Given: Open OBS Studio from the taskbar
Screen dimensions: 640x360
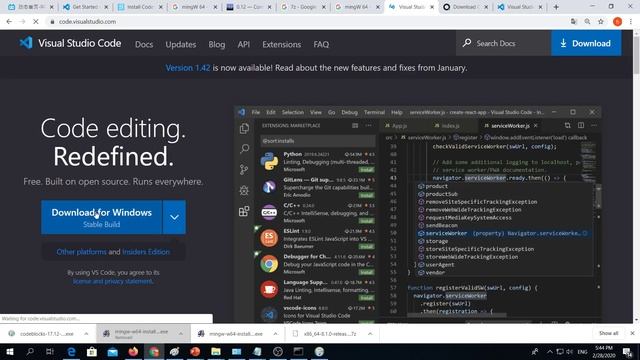Looking at the screenshot, I should pyautogui.click(x=278, y=351).
